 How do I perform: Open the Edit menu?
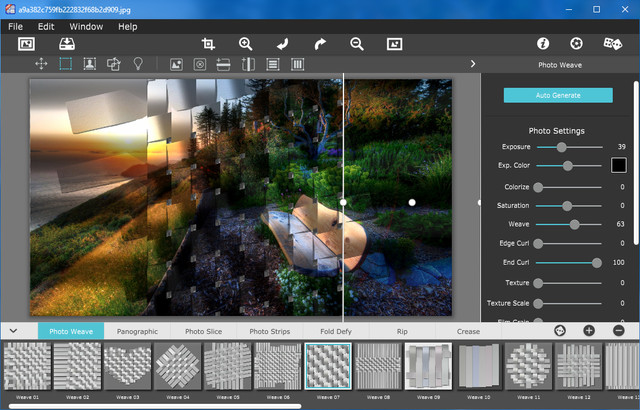(x=46, y=26)
